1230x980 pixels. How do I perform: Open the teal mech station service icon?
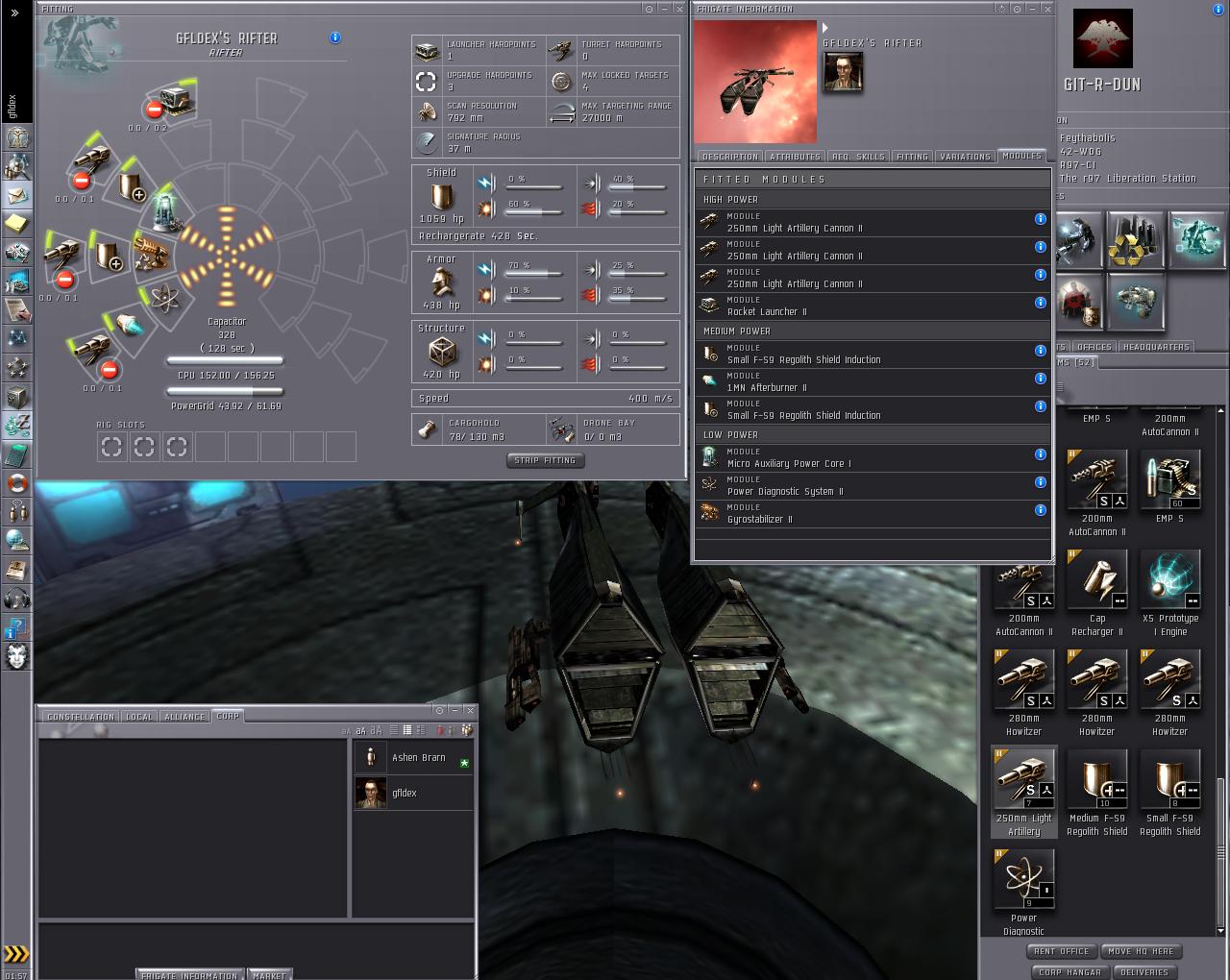click(x=1196, y=240)
